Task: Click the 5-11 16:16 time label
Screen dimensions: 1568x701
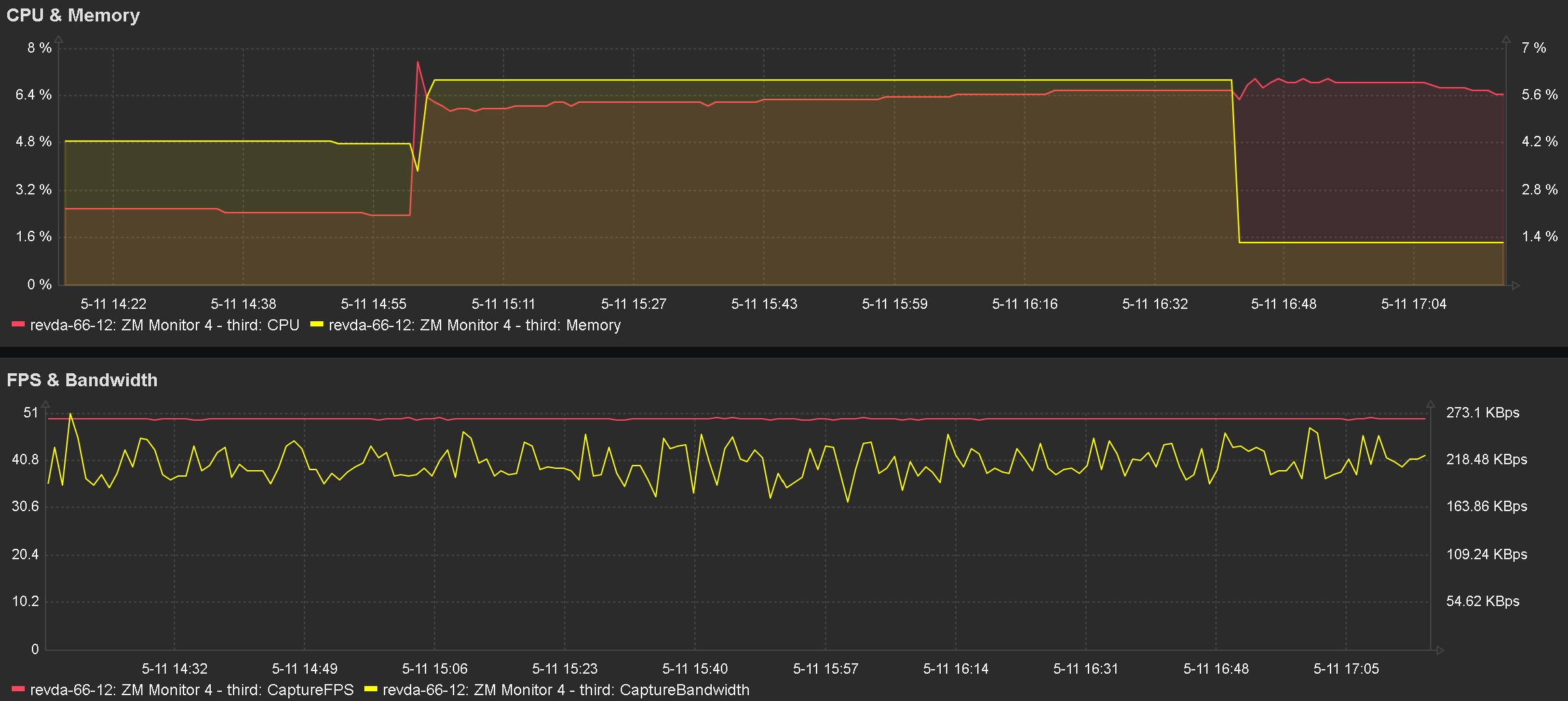Action: (1025, 304)
